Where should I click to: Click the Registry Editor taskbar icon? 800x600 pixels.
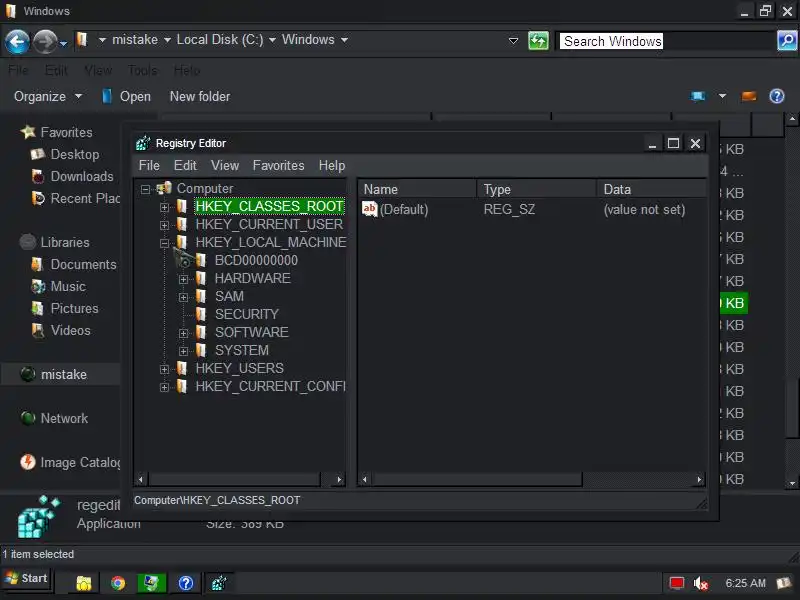(x=219, y=583)
